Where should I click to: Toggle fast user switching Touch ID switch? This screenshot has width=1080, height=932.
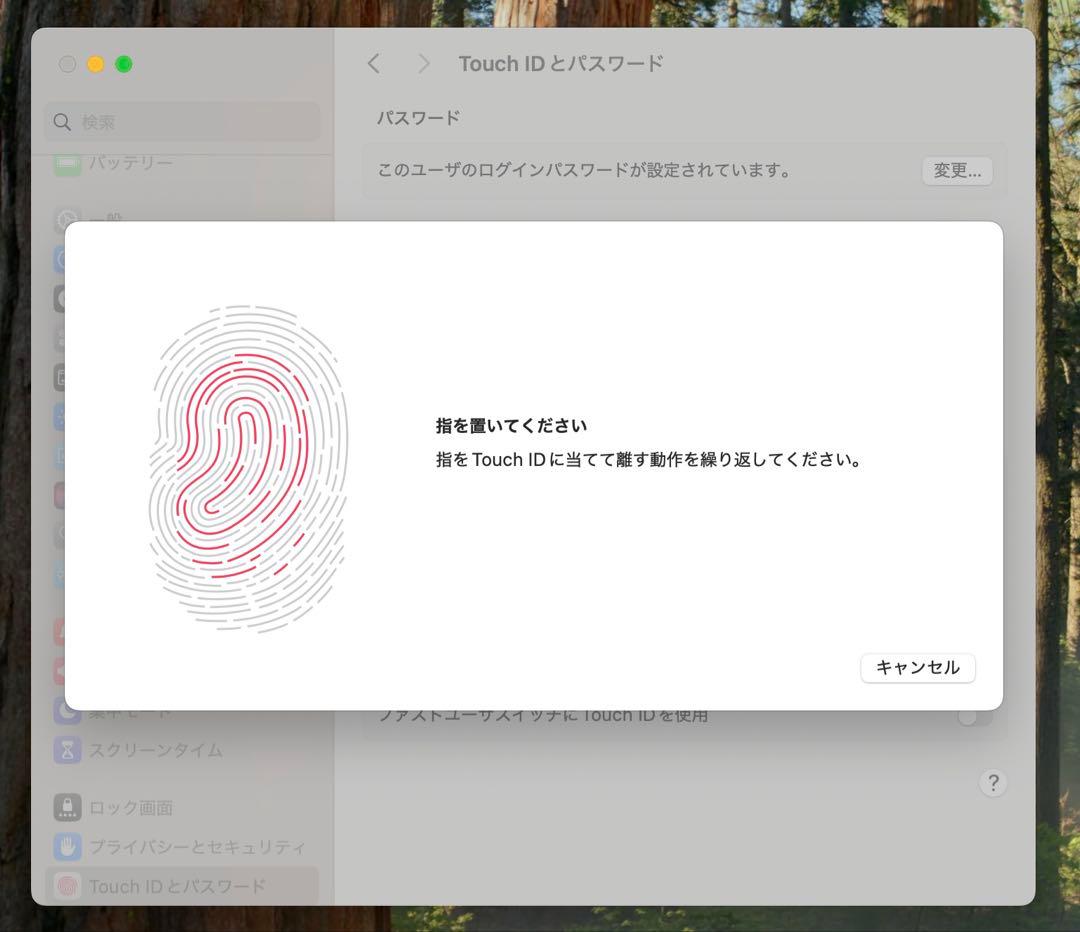point(974,718)
